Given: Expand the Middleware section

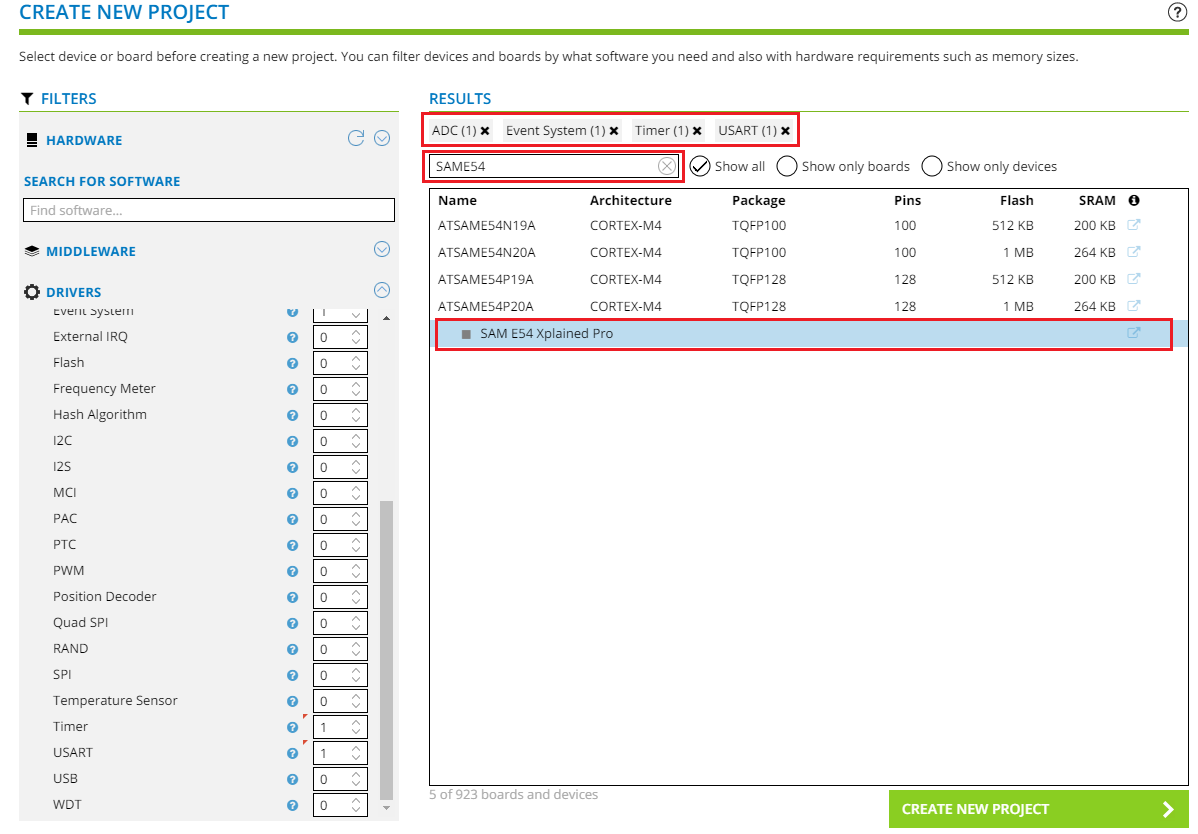Looking at the screenshot, I should (x=381, y=250).
